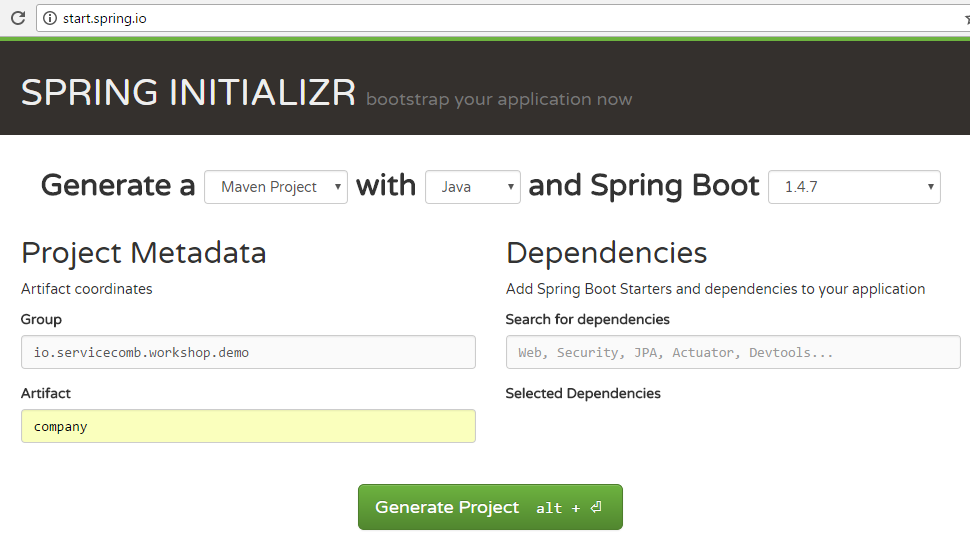Reload the page with the refresh icon
Image resolution: width=970 pixels, height=538 pixels.
(x=18, y=18)
